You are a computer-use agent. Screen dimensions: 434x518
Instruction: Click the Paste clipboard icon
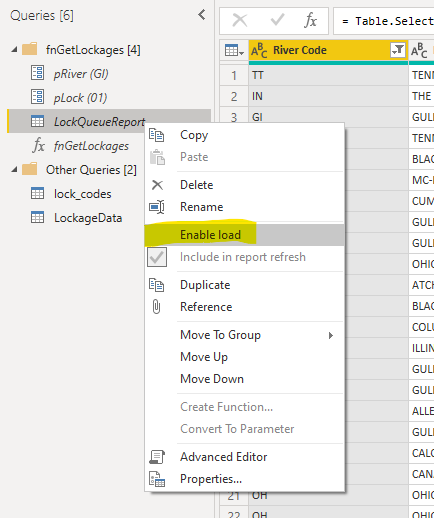pos(157,157)
